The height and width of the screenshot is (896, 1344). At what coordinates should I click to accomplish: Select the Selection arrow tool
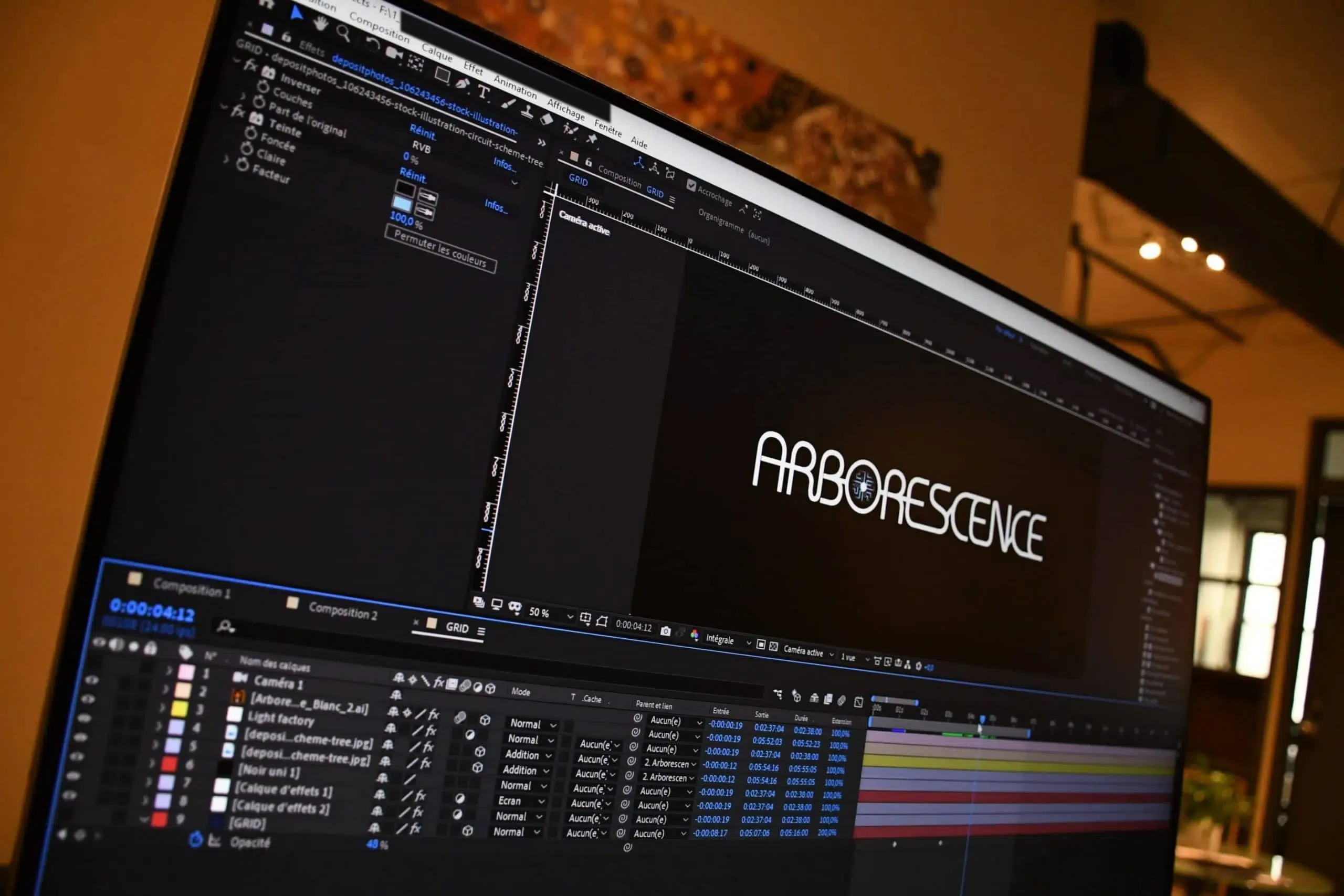pyautogui.click(x=296, y=13)
